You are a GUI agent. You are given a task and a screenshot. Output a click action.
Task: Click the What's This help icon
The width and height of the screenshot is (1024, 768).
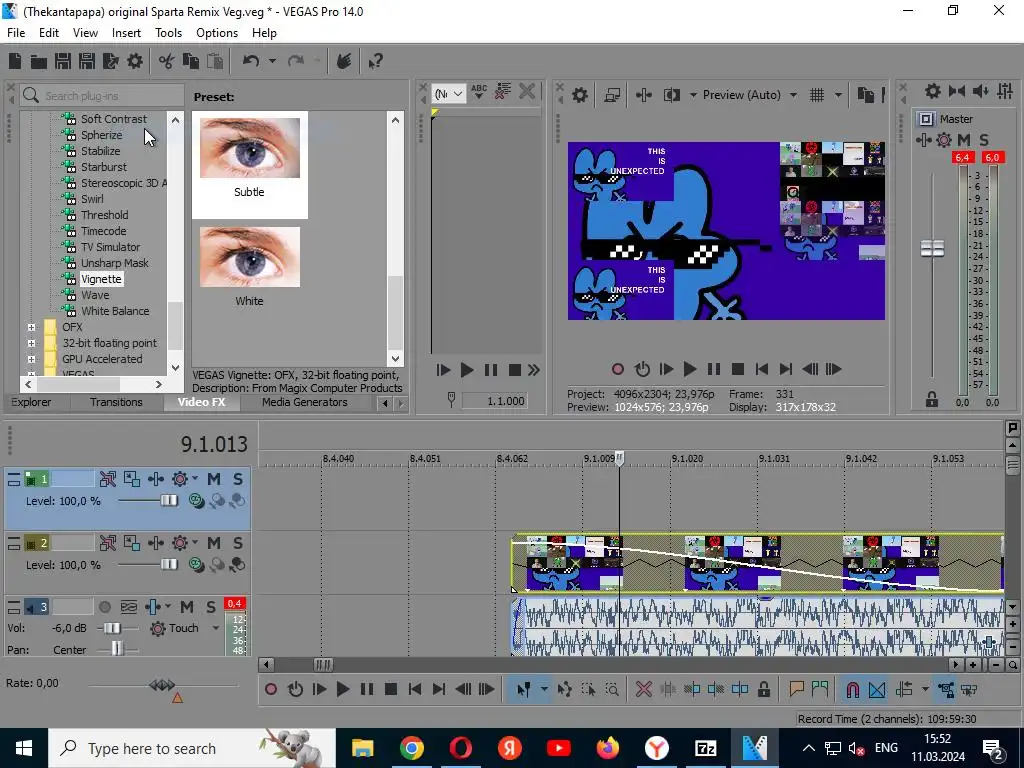375,61
